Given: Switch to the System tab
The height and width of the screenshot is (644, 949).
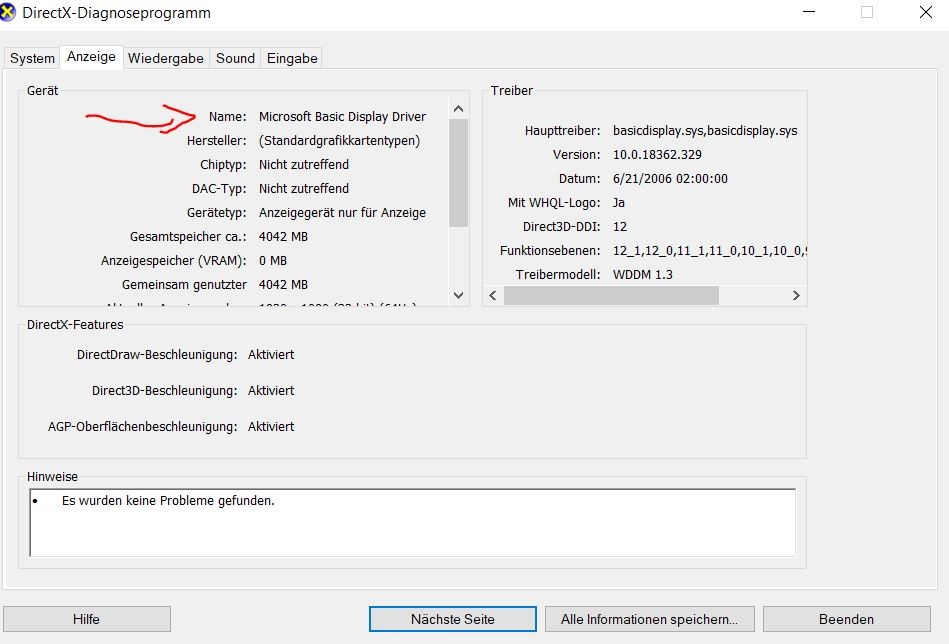Looking at the screenshot, I should [x=32, y=58].
